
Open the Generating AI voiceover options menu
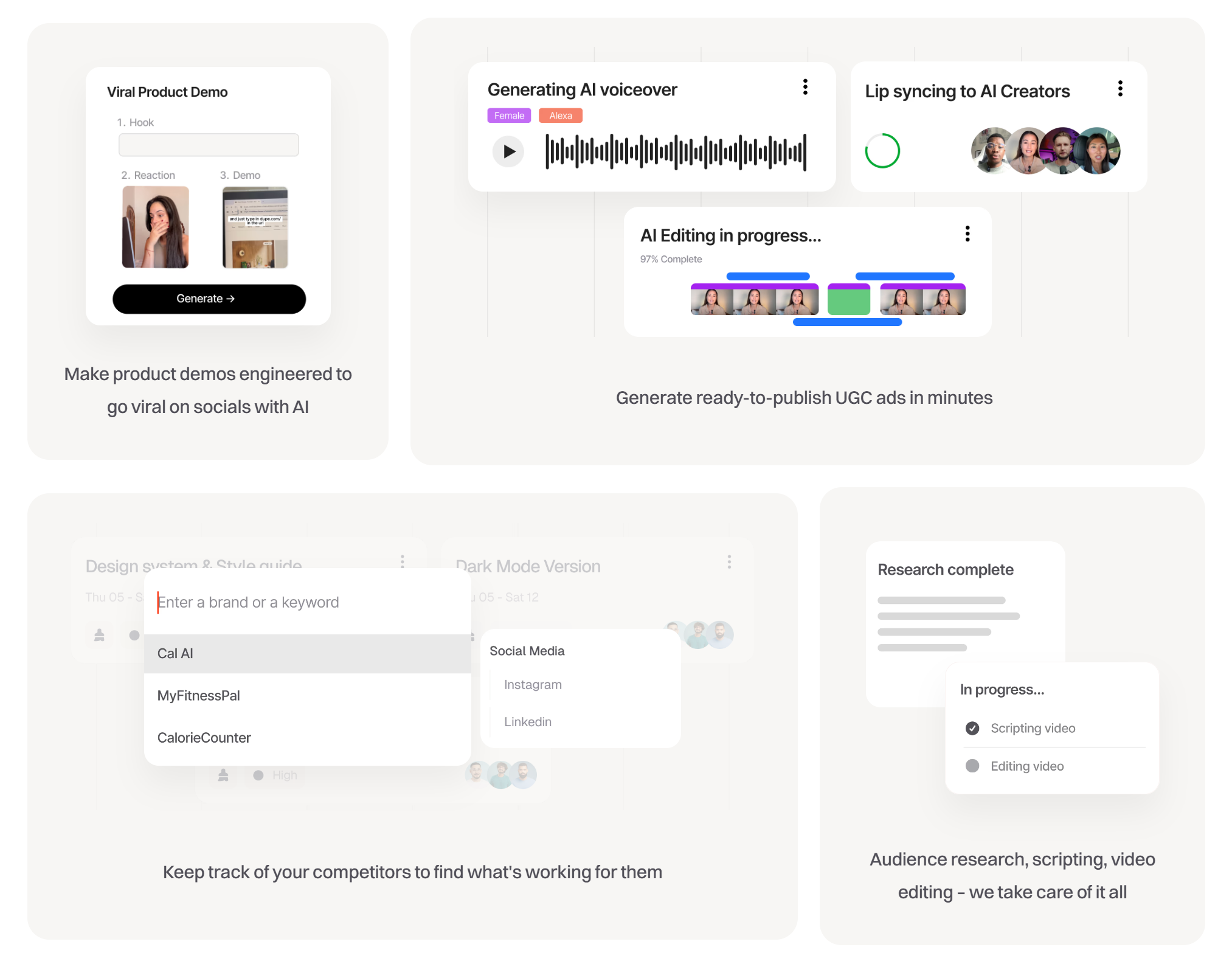pyautogui.click(x=805, y=87)
